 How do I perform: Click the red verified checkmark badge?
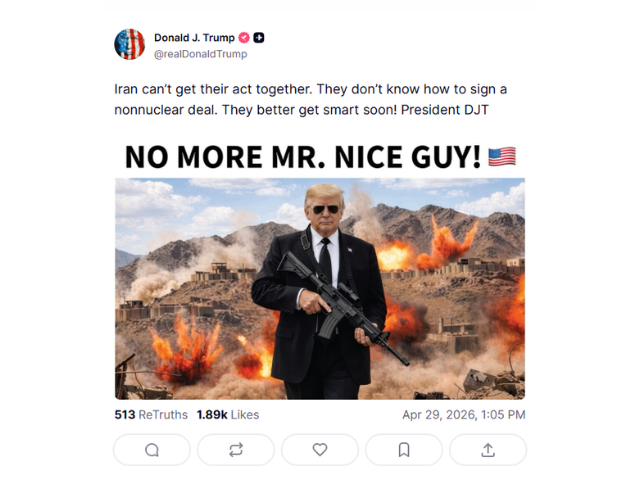pyautogui.click(x=244, y=38)
